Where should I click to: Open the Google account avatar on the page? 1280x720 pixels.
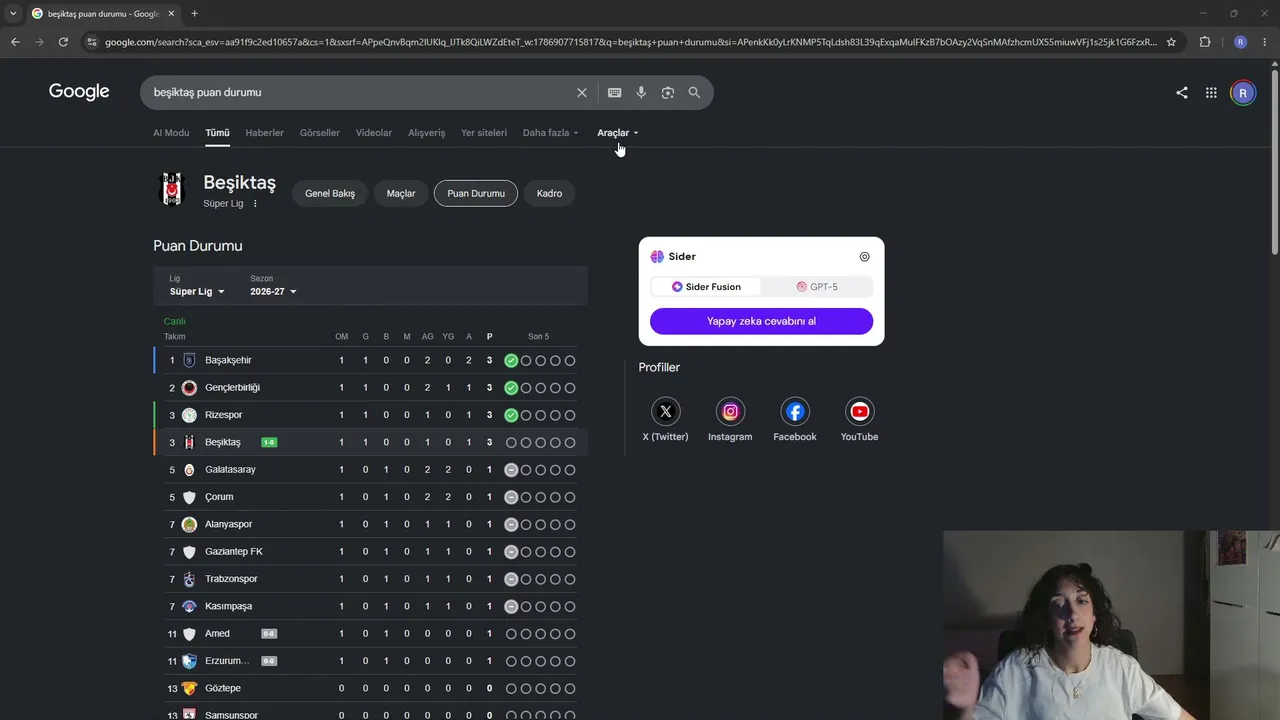(x=1243, y=93)
